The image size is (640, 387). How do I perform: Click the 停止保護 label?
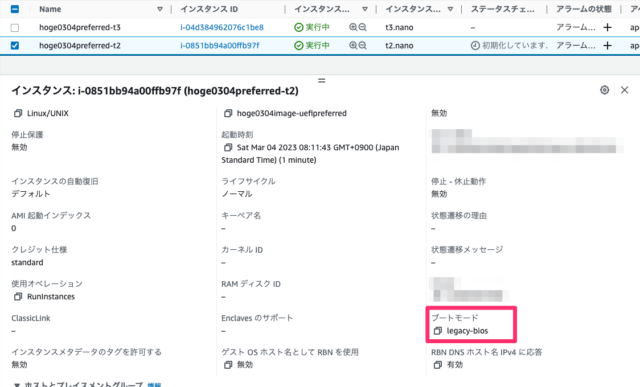[x=27, y=135]
